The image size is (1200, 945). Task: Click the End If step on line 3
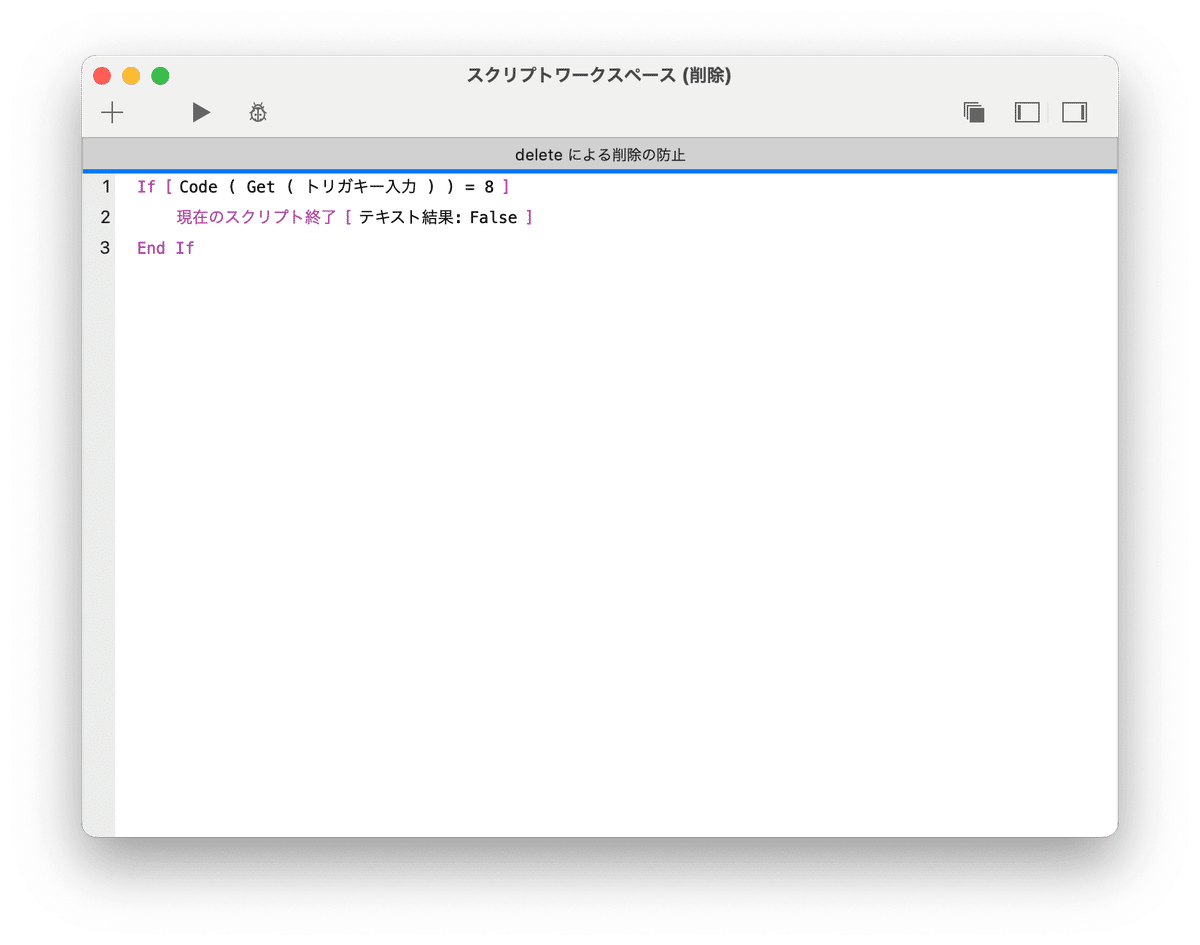(165, 248)
